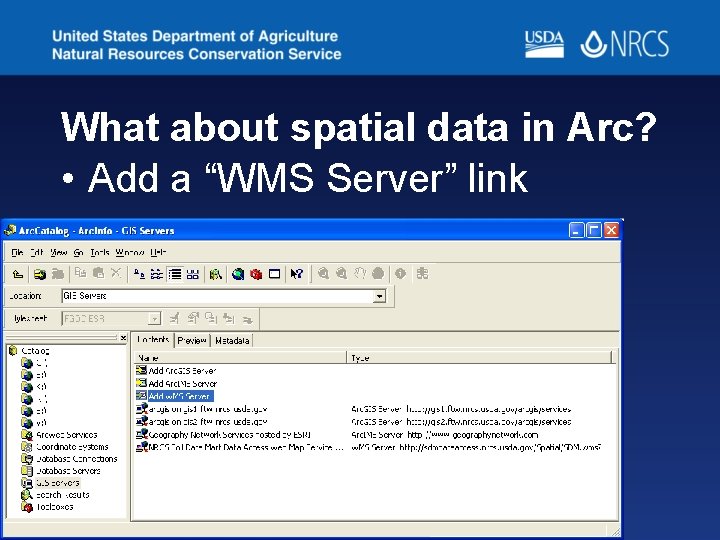Click the What's This help pointer
The width and height of the screenshot is (720, 540).
pos(297,274)
